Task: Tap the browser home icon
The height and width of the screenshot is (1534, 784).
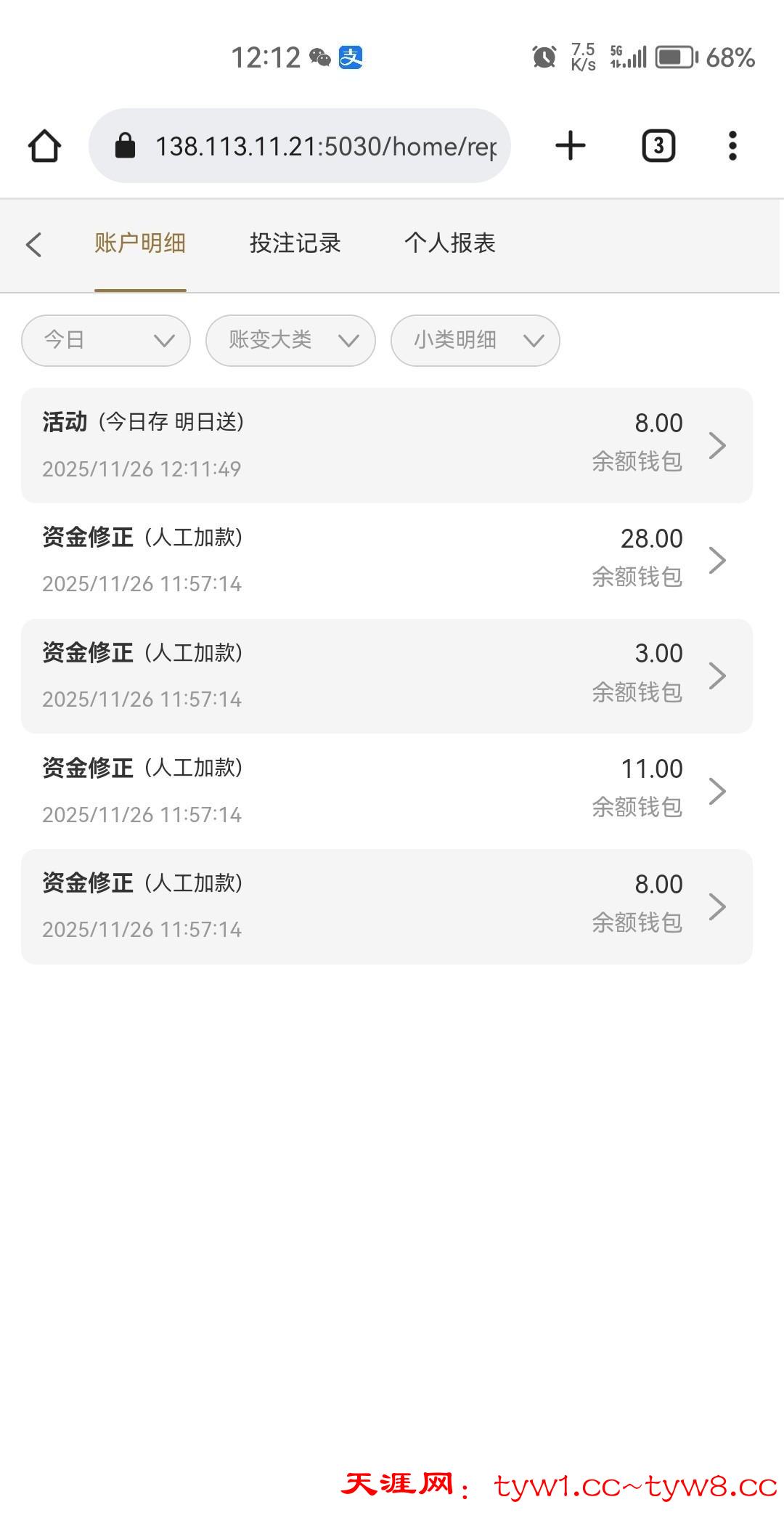Action: 44,146
